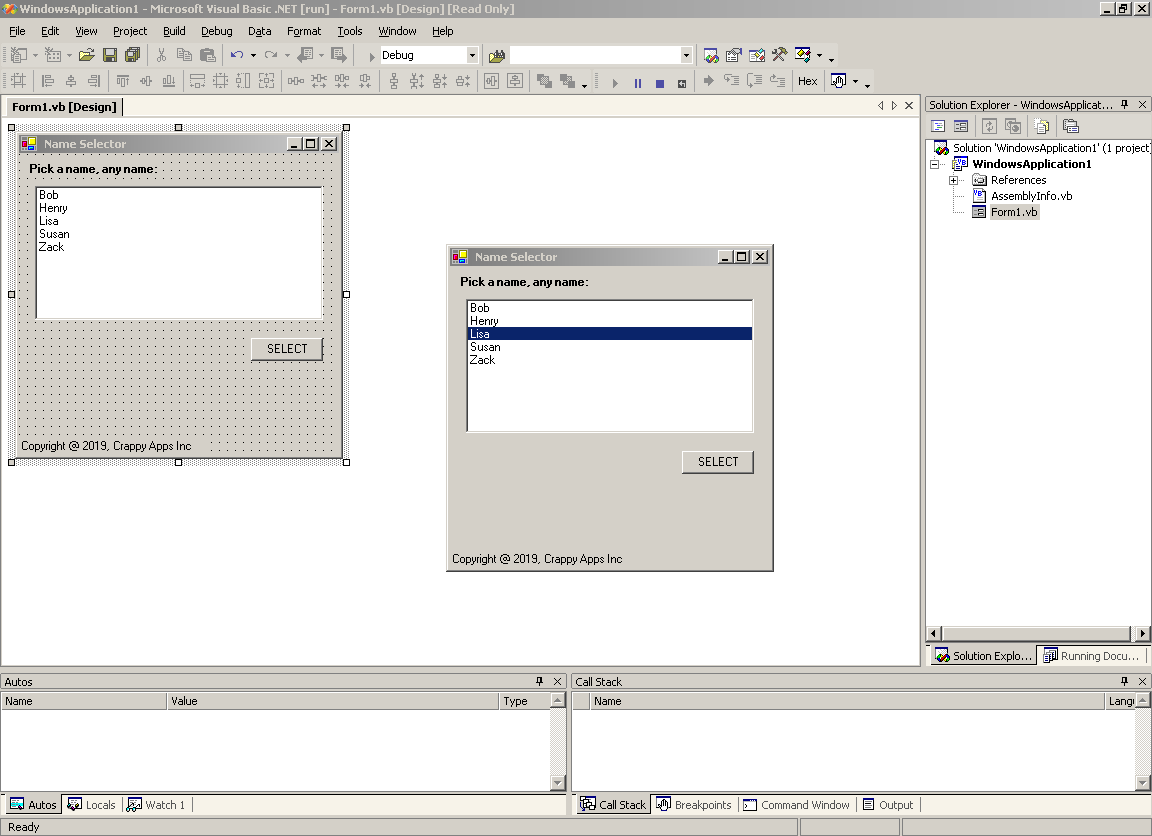Click View Designer icon in Solution Explorer

tap(961, 126)
